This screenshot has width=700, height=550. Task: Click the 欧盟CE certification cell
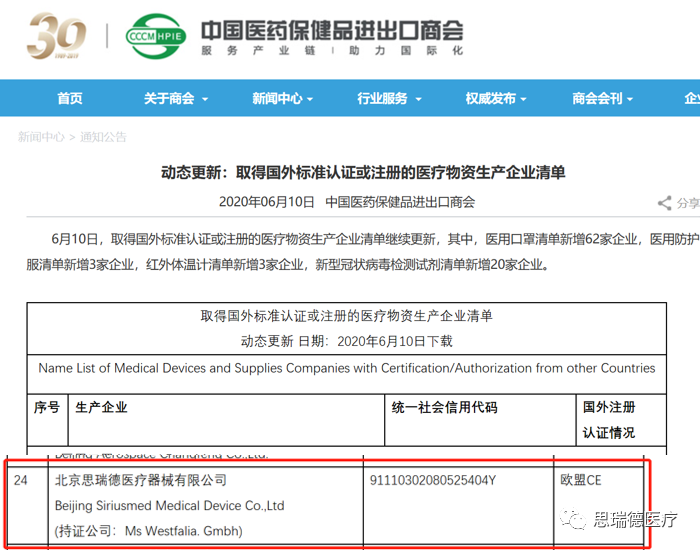tap(580, 480)
